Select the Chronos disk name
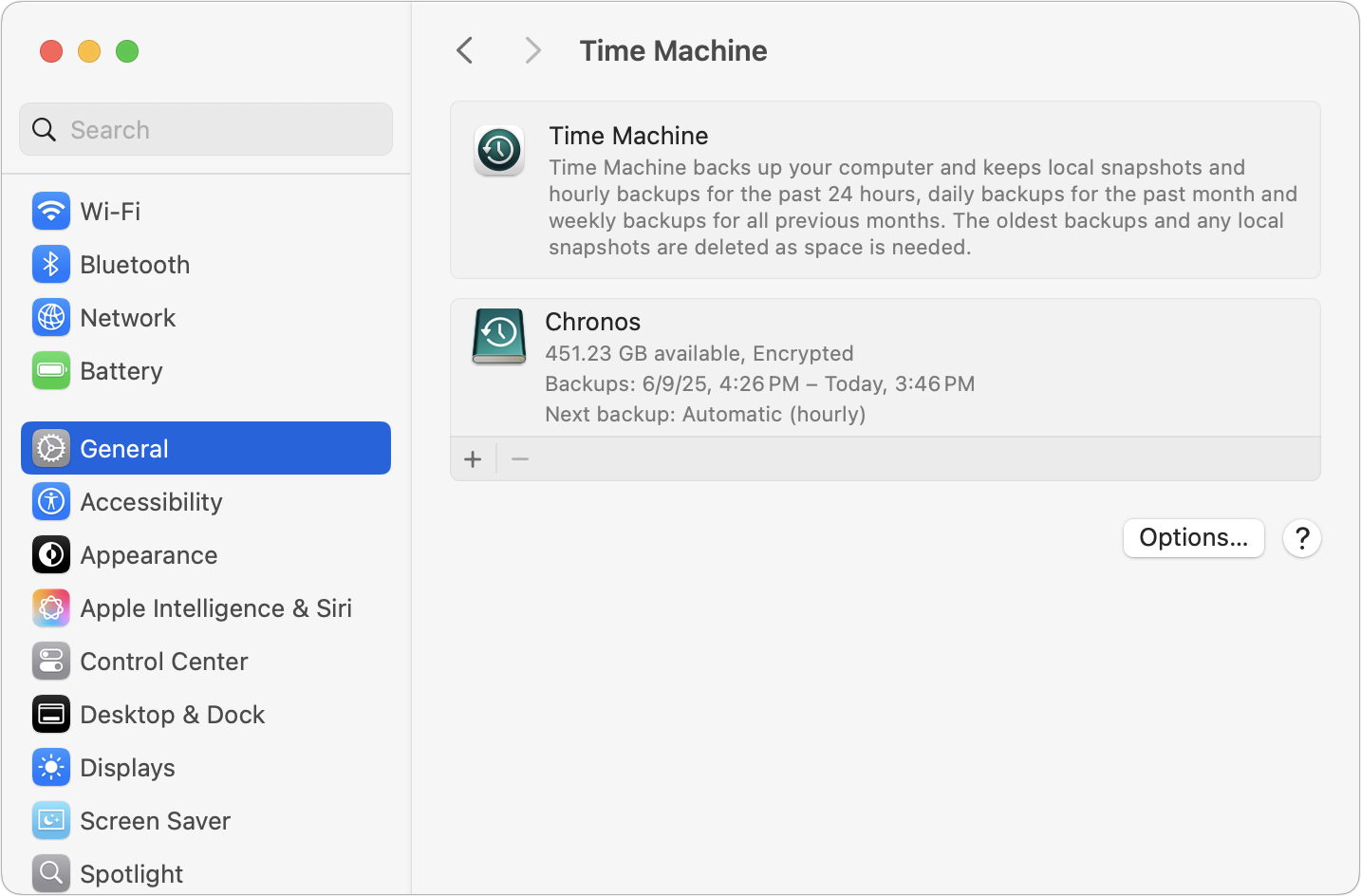 [x=592, y=322]
